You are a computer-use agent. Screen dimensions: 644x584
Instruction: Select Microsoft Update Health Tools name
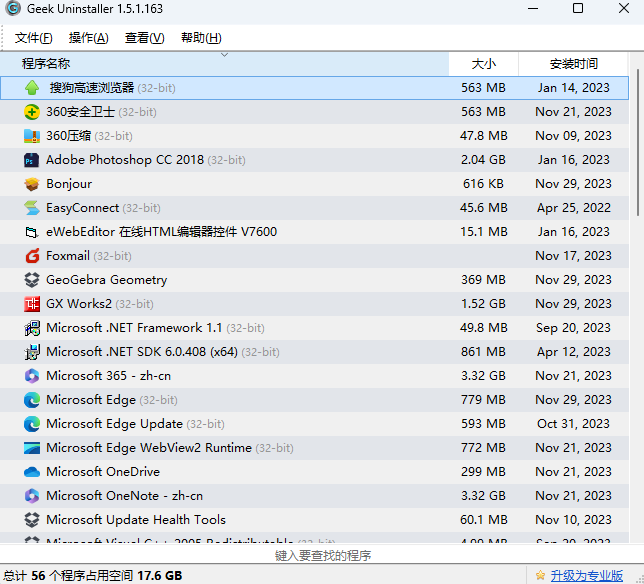136,520
